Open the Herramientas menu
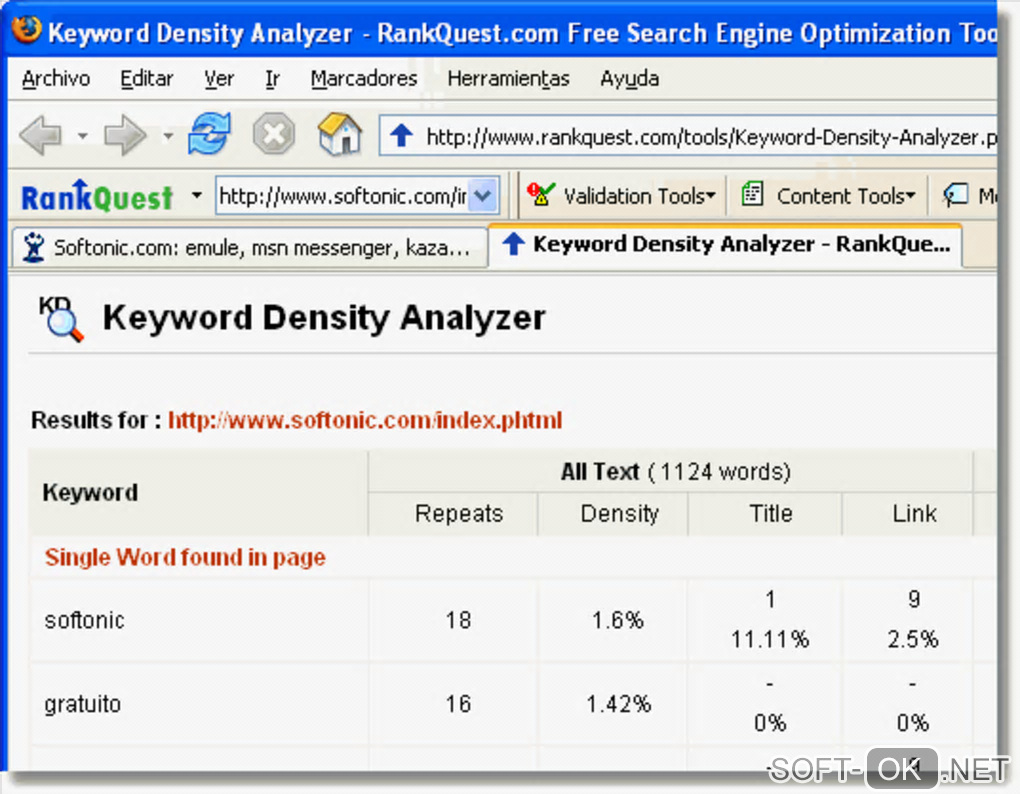This screenshot has height=794, width=1020. 508,79
